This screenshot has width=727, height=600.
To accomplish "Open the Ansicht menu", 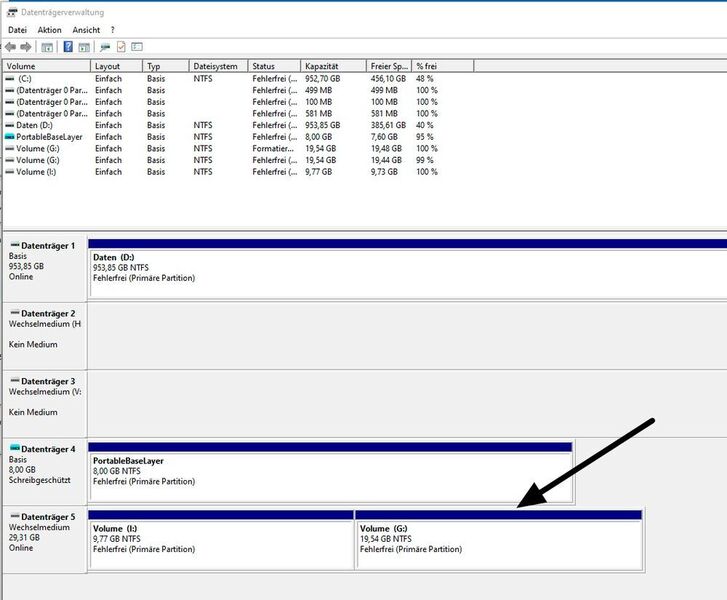I will click(86, 30).
